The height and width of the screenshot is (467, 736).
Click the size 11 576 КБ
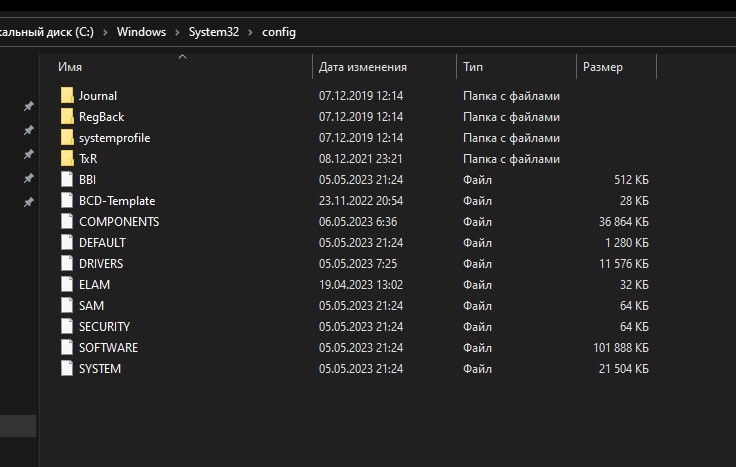[x=623, y=264]
